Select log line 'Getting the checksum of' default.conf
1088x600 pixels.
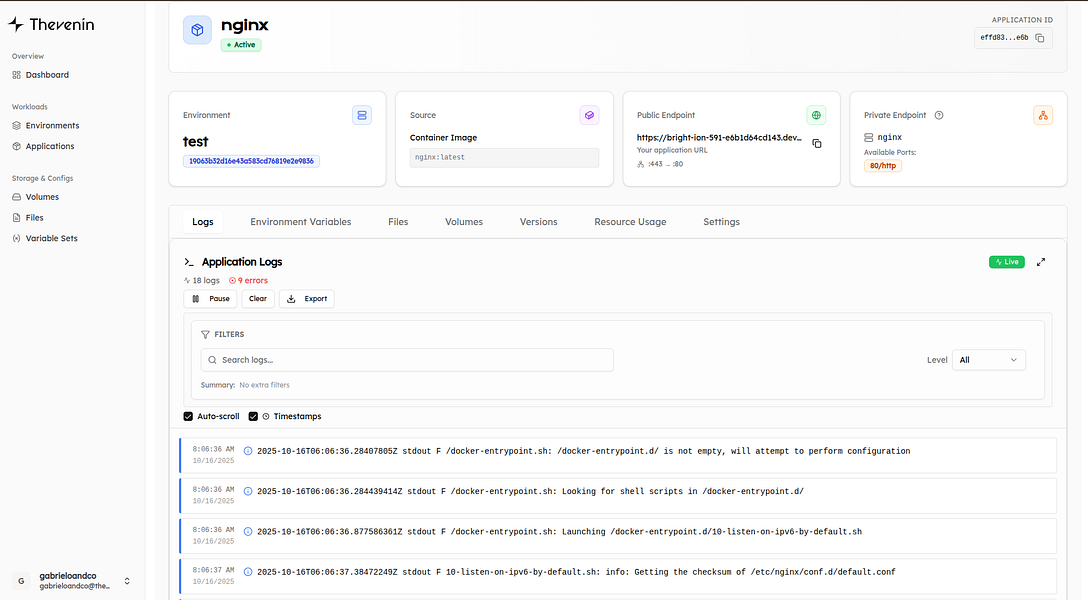tap(618, 576)
